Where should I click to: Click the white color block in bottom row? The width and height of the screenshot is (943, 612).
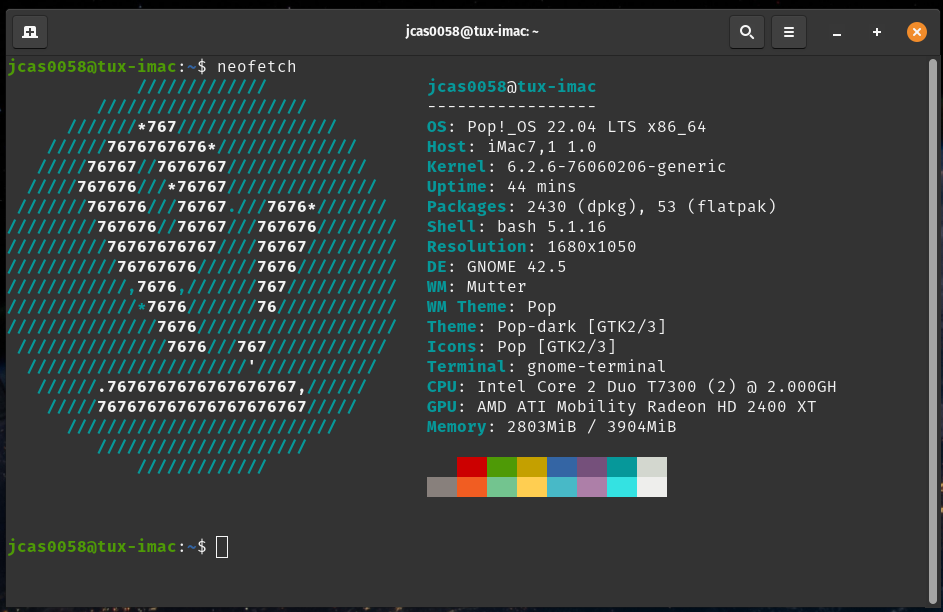pyautogui.click(x=652, y=487)
